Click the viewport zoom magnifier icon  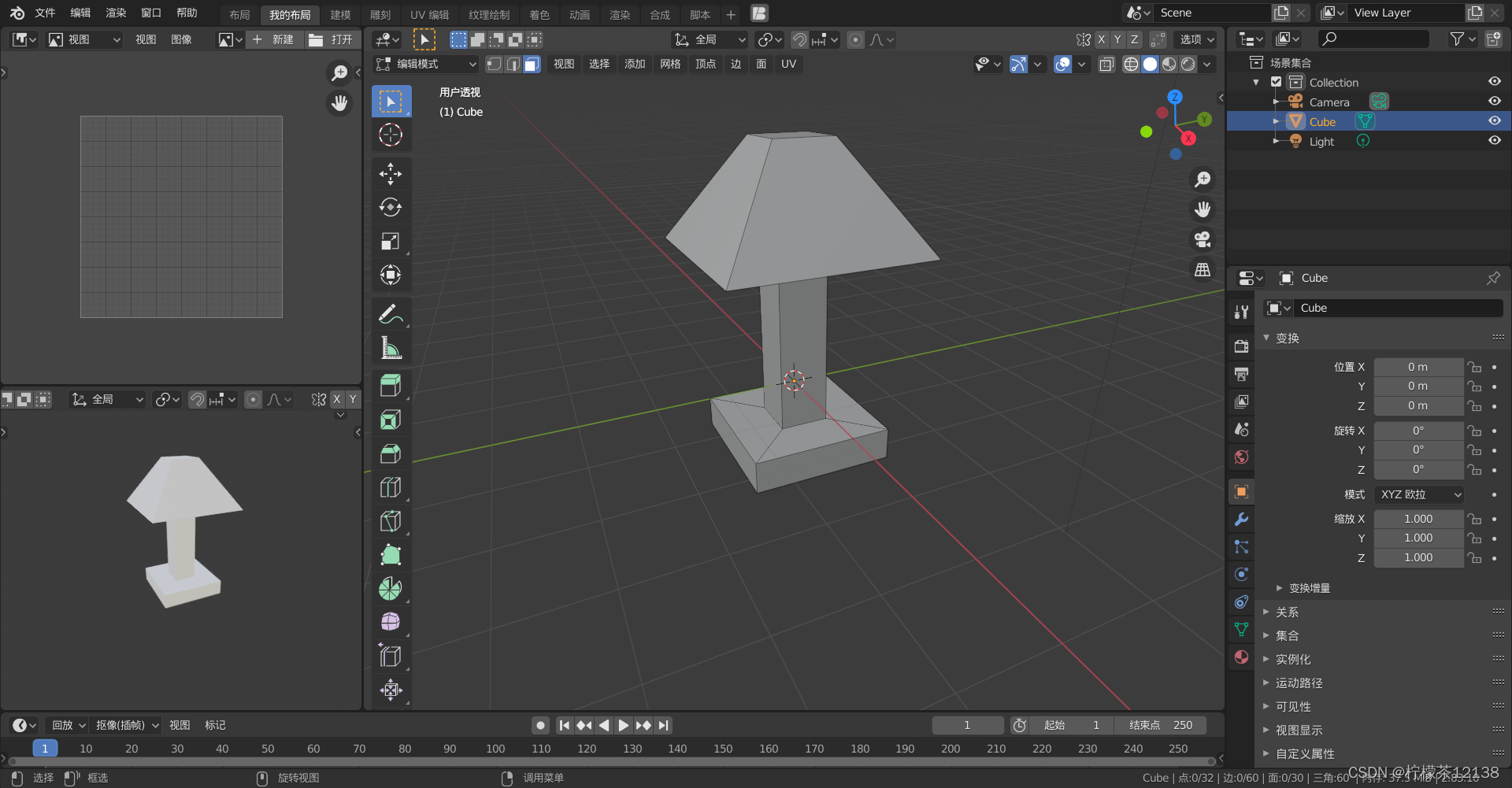coord(1203,179)
